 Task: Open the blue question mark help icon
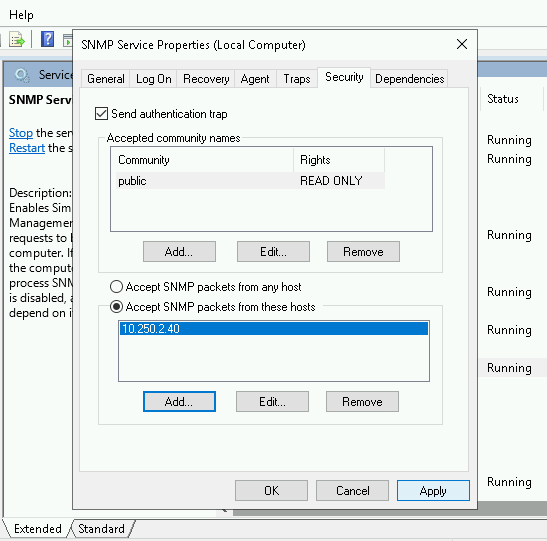pyautogui.click(x=47, y=39)
